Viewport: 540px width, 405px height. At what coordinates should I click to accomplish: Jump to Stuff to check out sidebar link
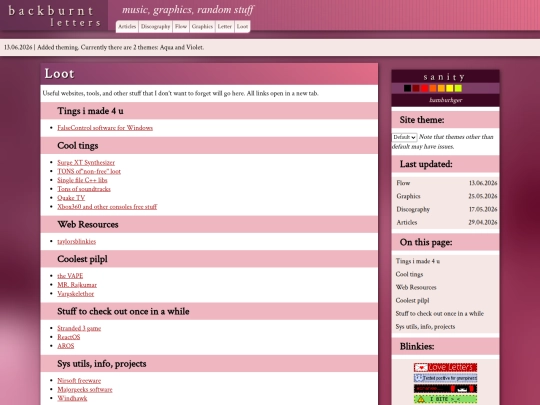click(x=440, y=314)
